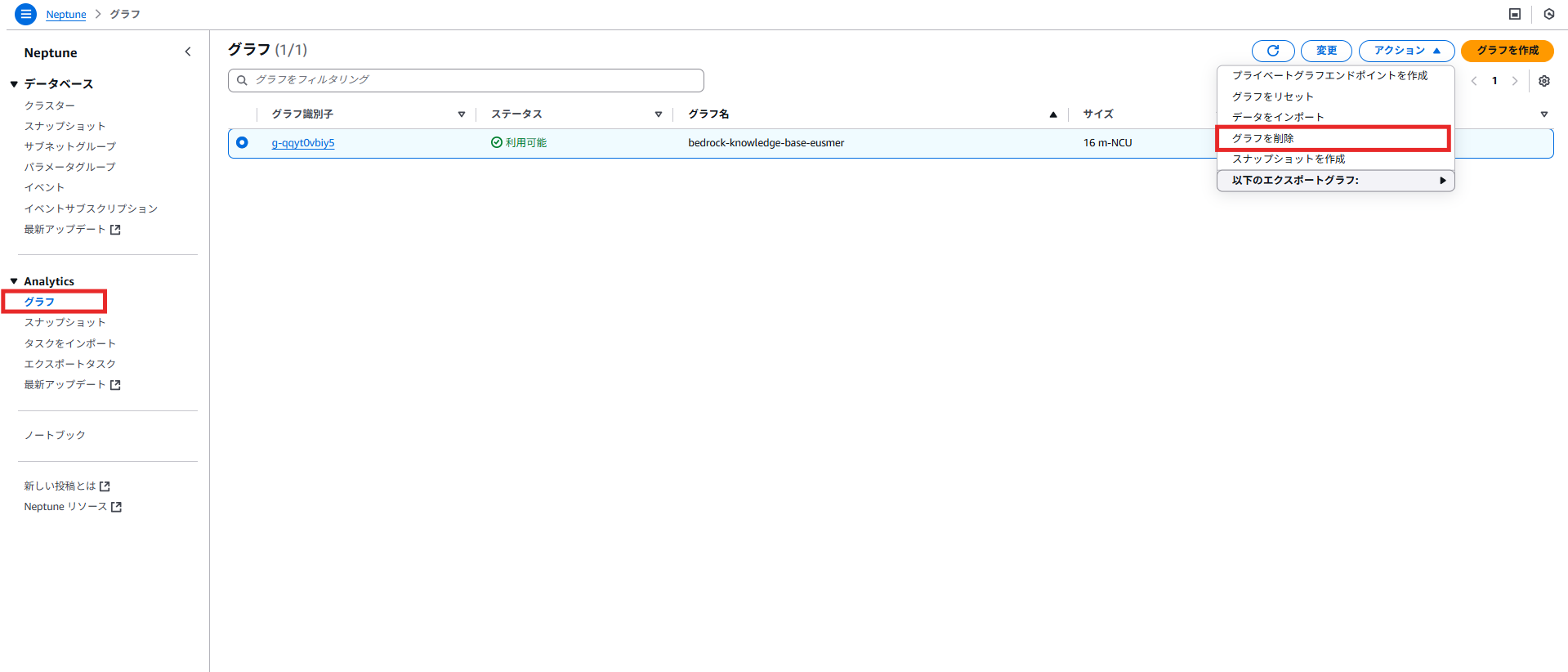Sort by グラフ名 column arrow
1568x672 pixels.
point(1052,114)
